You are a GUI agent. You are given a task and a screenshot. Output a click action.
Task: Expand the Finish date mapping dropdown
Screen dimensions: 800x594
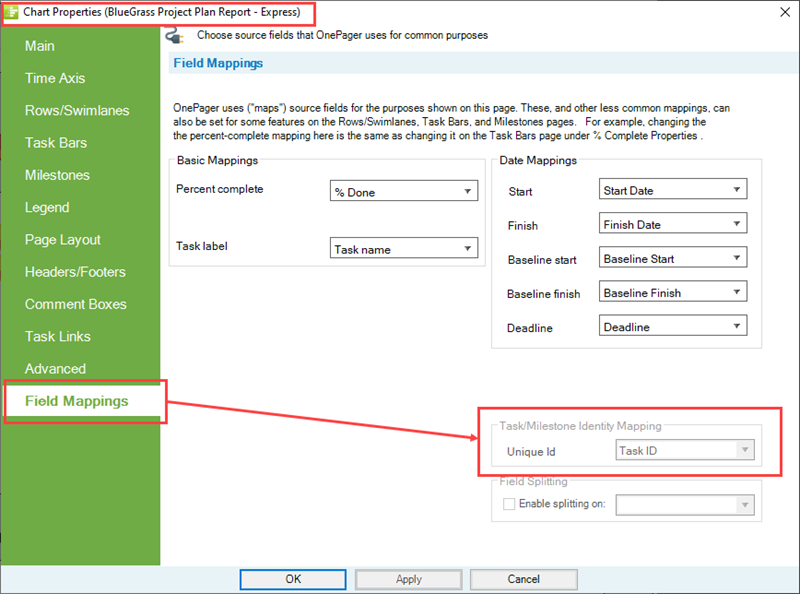(x=673, y=224)
